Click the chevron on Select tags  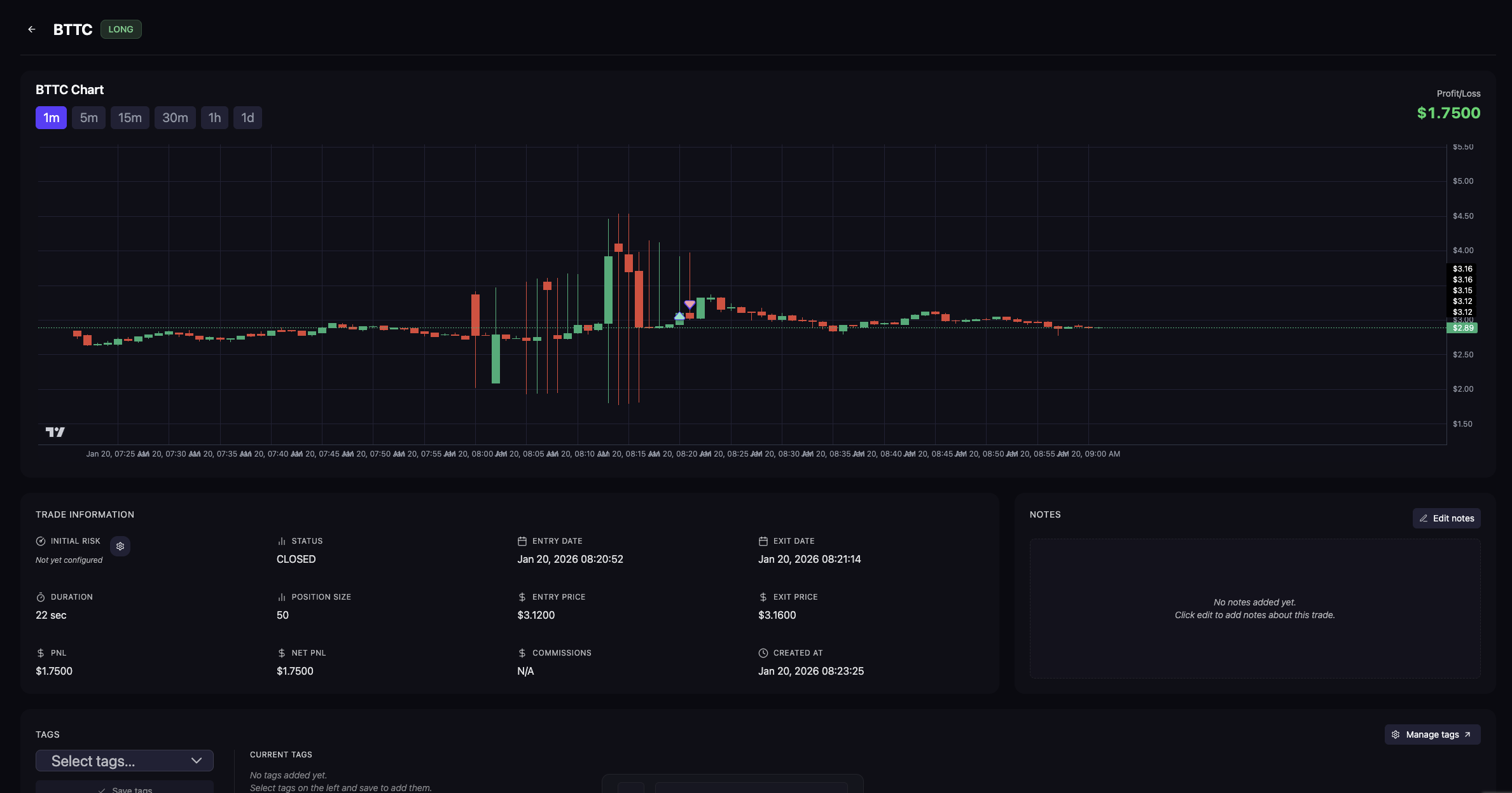pos(197,761)
